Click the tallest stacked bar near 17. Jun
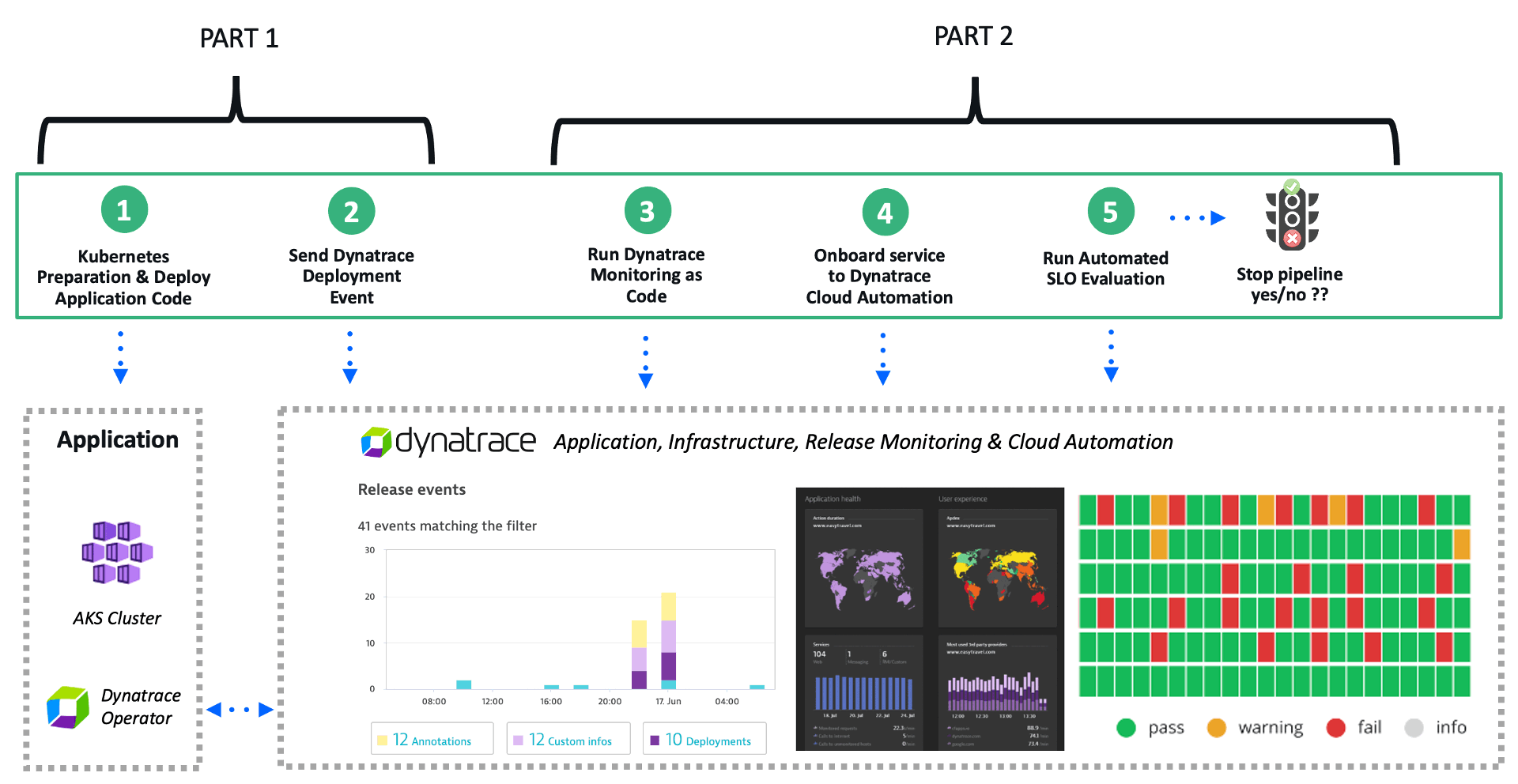This screenshot has height=784, width=1518. click(x=669, y=641)
